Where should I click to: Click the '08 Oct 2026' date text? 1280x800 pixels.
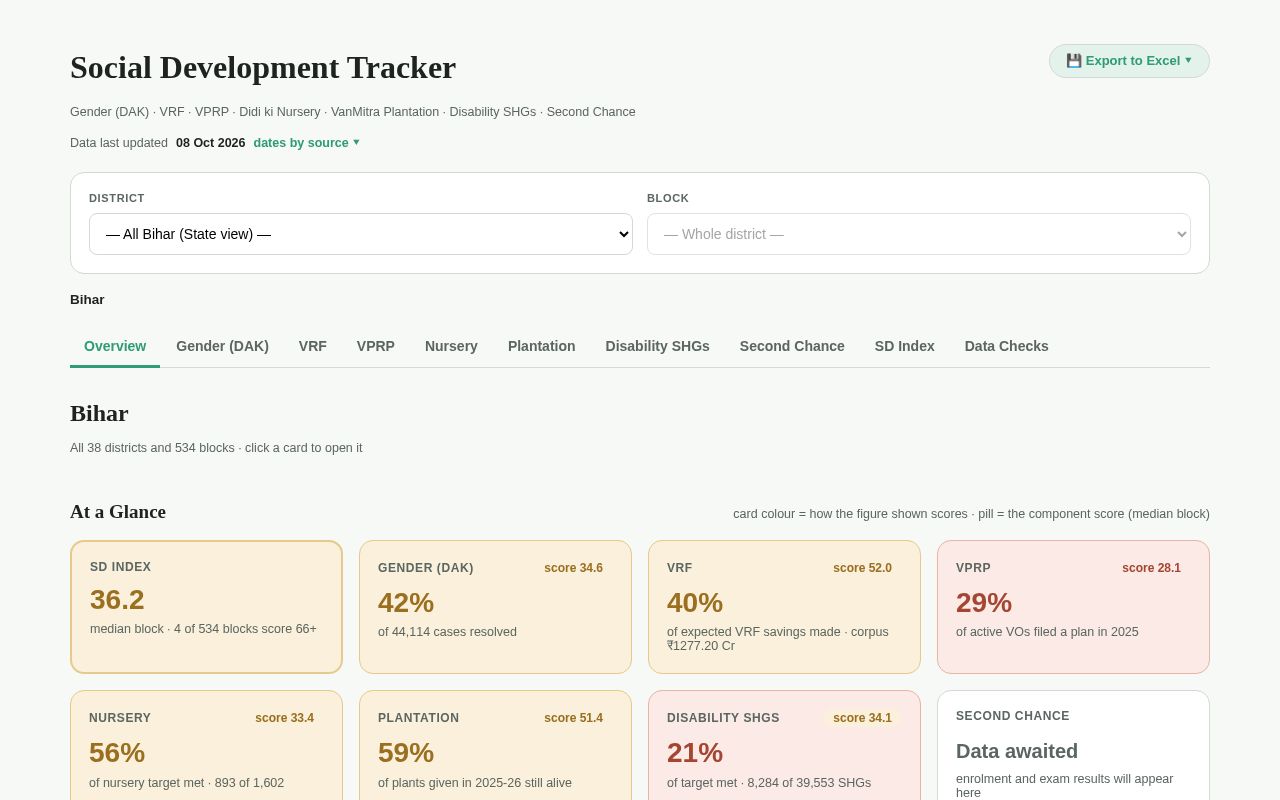point(210,143)
